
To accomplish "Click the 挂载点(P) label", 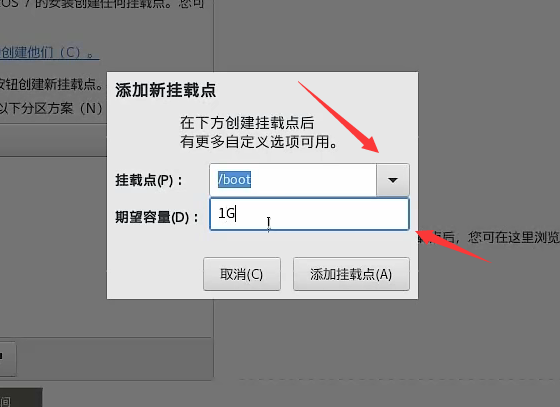I will click(x=149, y=180).
